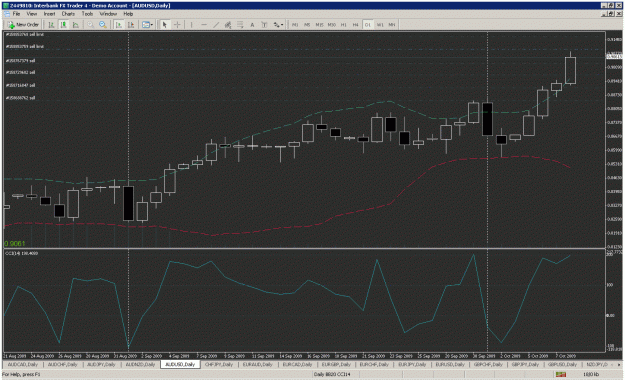This screenshot has height=380, width=625.
Task: Open the arrows objects dropdown
Action: point(278,25)
